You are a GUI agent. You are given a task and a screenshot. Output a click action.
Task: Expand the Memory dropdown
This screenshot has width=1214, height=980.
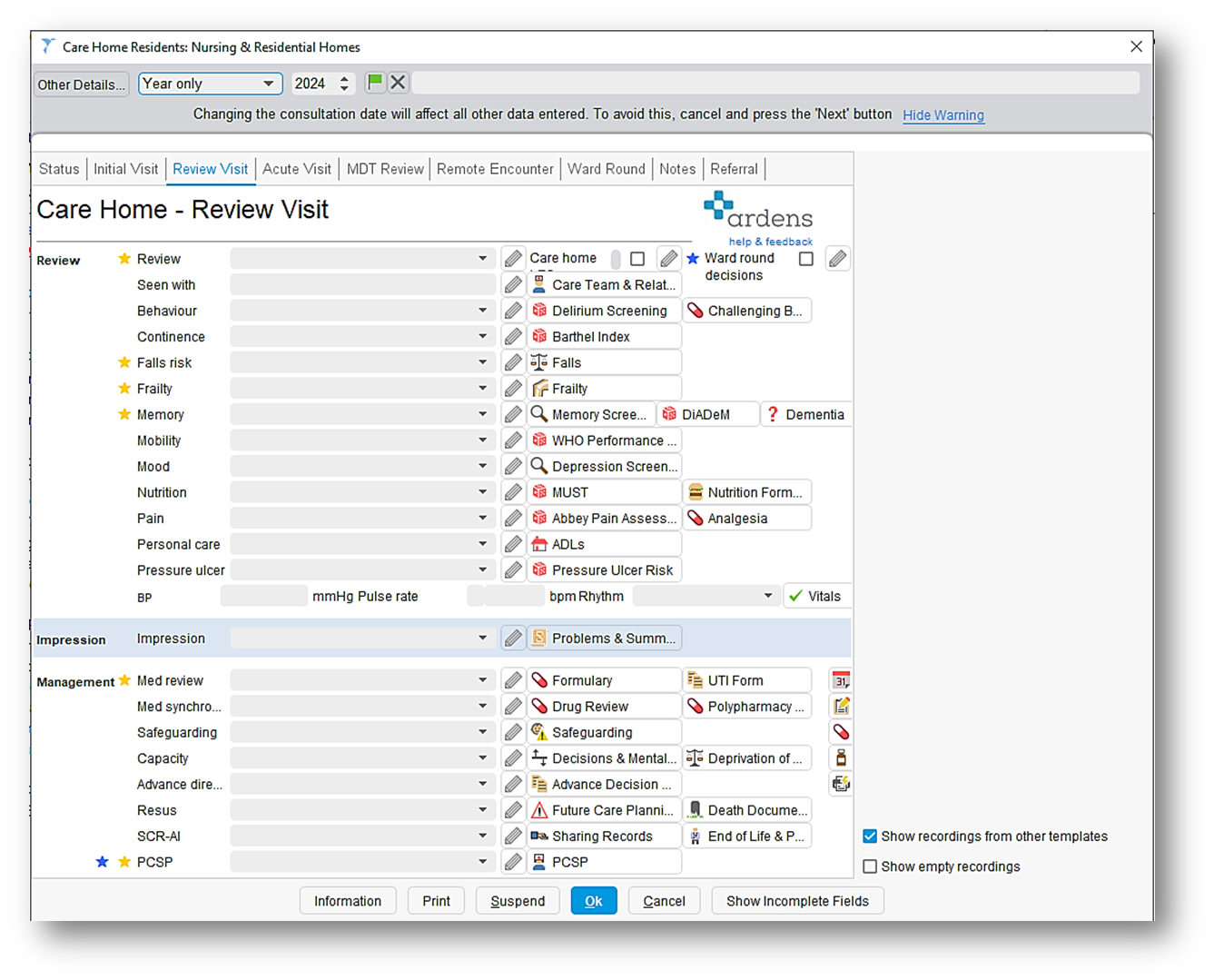482,414
